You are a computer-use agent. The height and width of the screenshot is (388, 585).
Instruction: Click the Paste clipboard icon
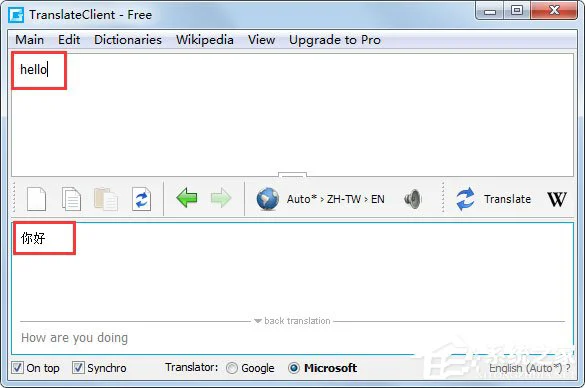pyautogui.click(x=106, y=199)
